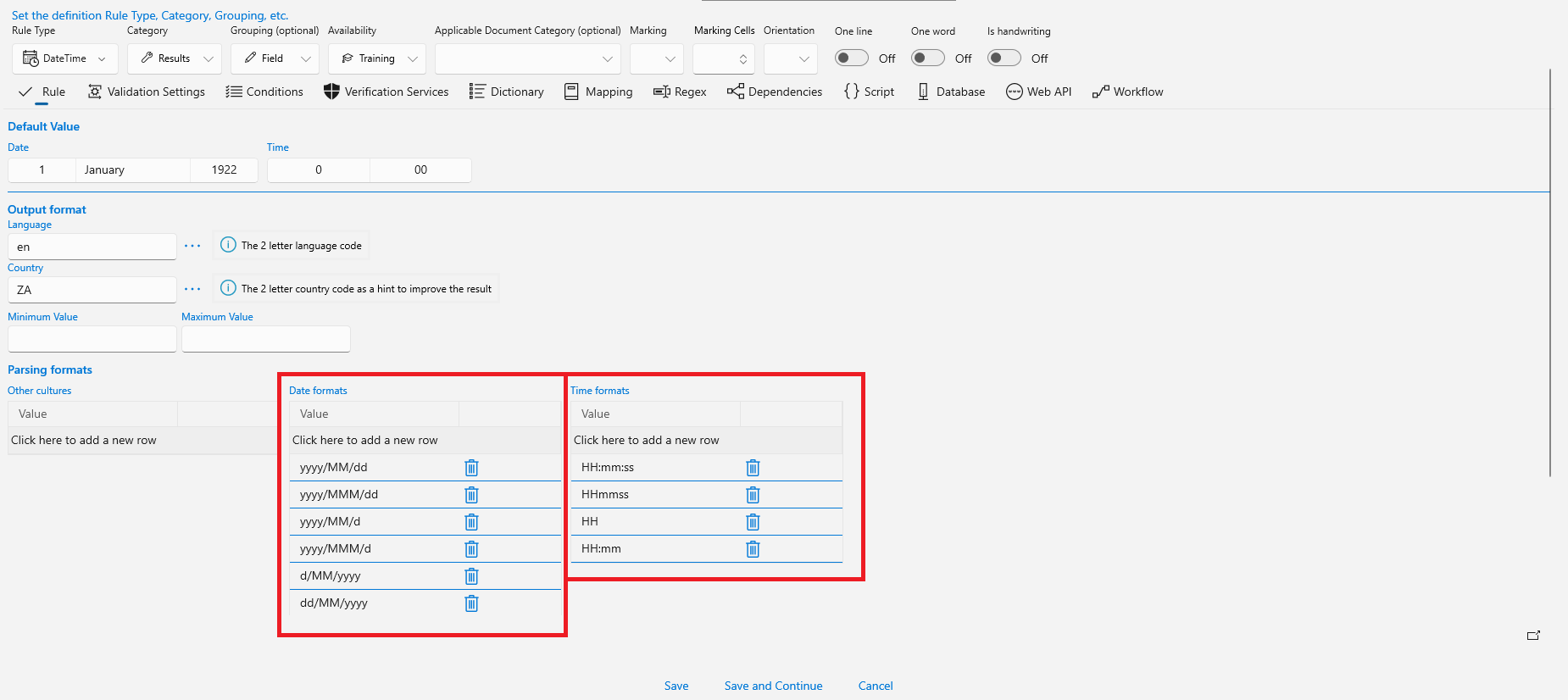
Task: Open the Regex tab
Action: pos(680,92)
